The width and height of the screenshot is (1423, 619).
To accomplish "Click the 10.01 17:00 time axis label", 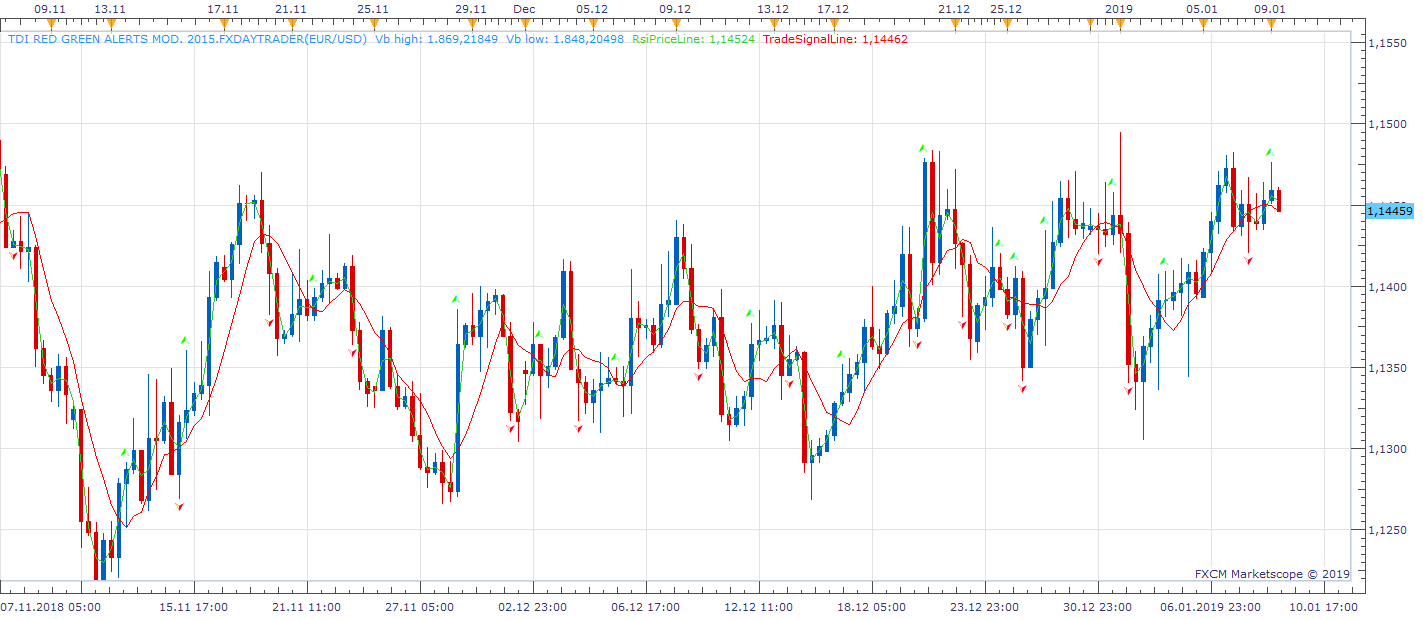I will pyautogui.click(x=1324, y=607).
